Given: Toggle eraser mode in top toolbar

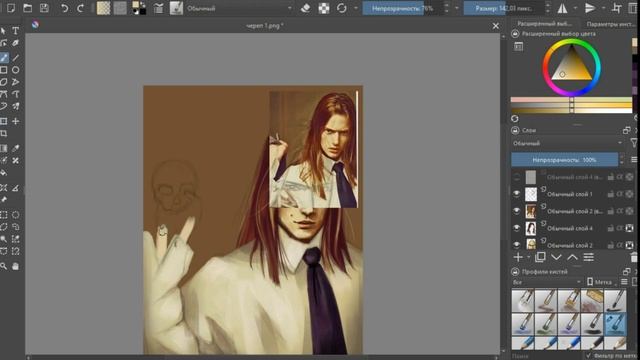Looking at the screenshot, I should click(305, 8).
